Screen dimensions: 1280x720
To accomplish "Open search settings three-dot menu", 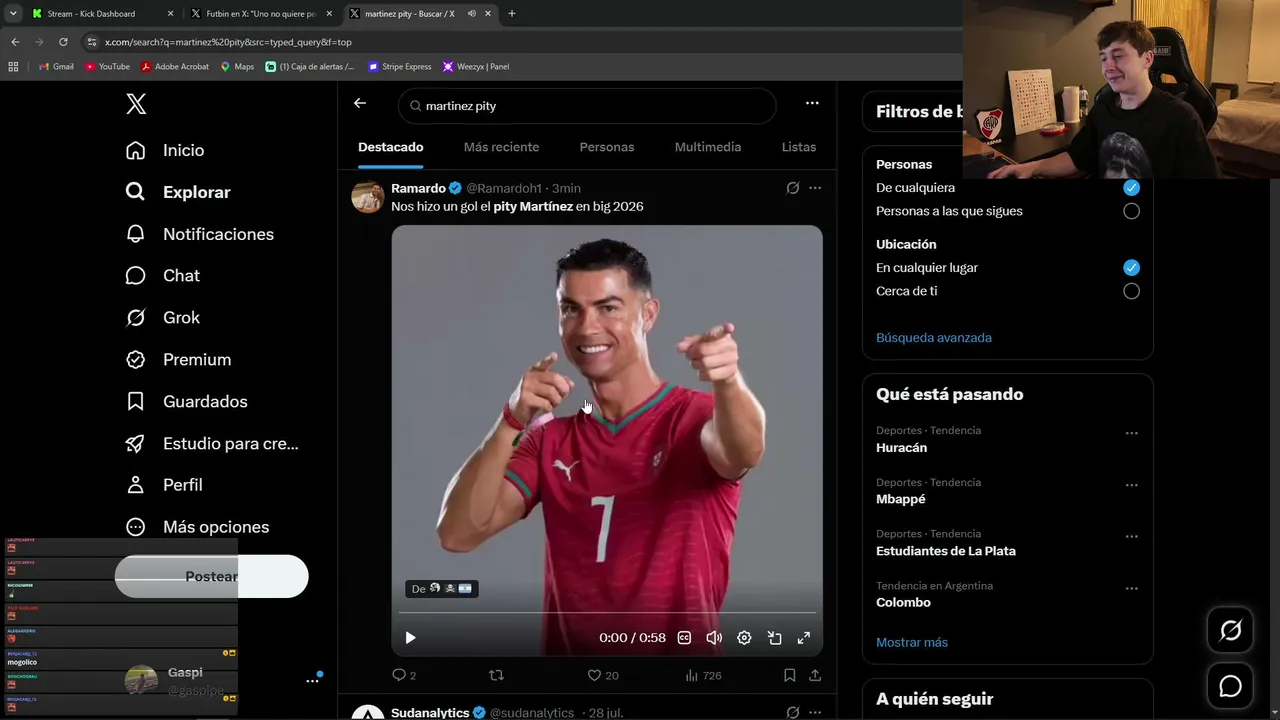I will [812, 103].
